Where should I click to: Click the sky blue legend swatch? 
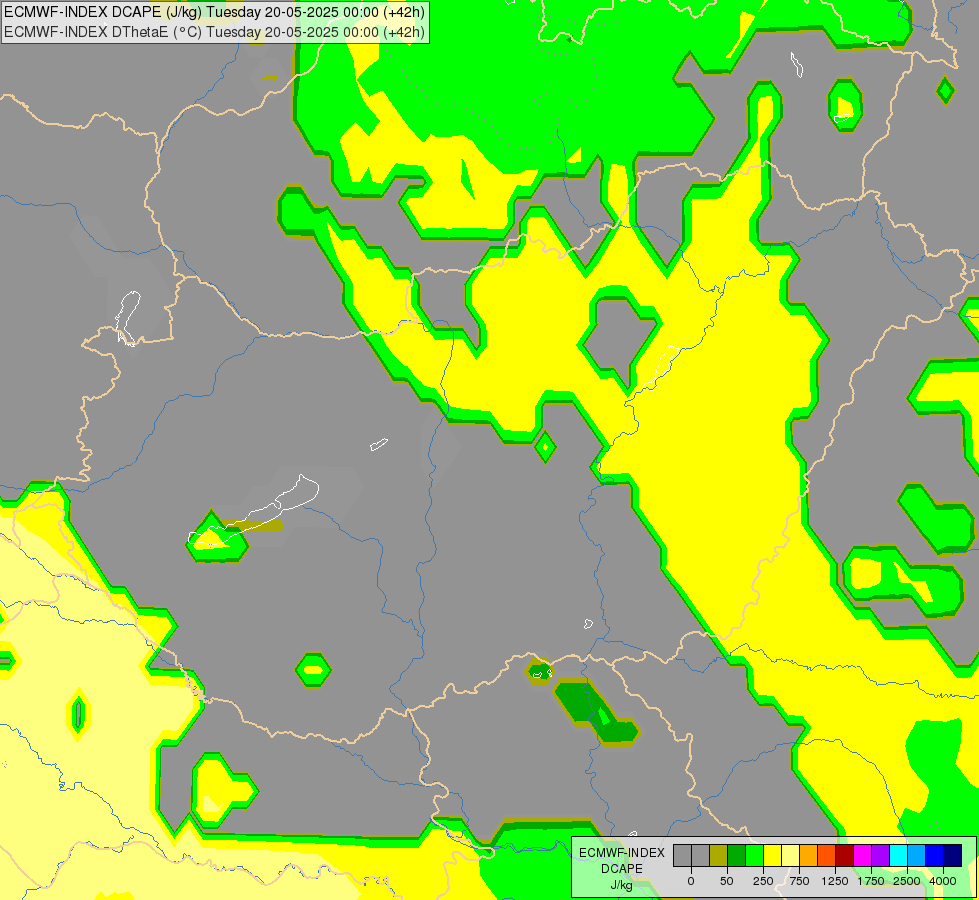(917, 855)
